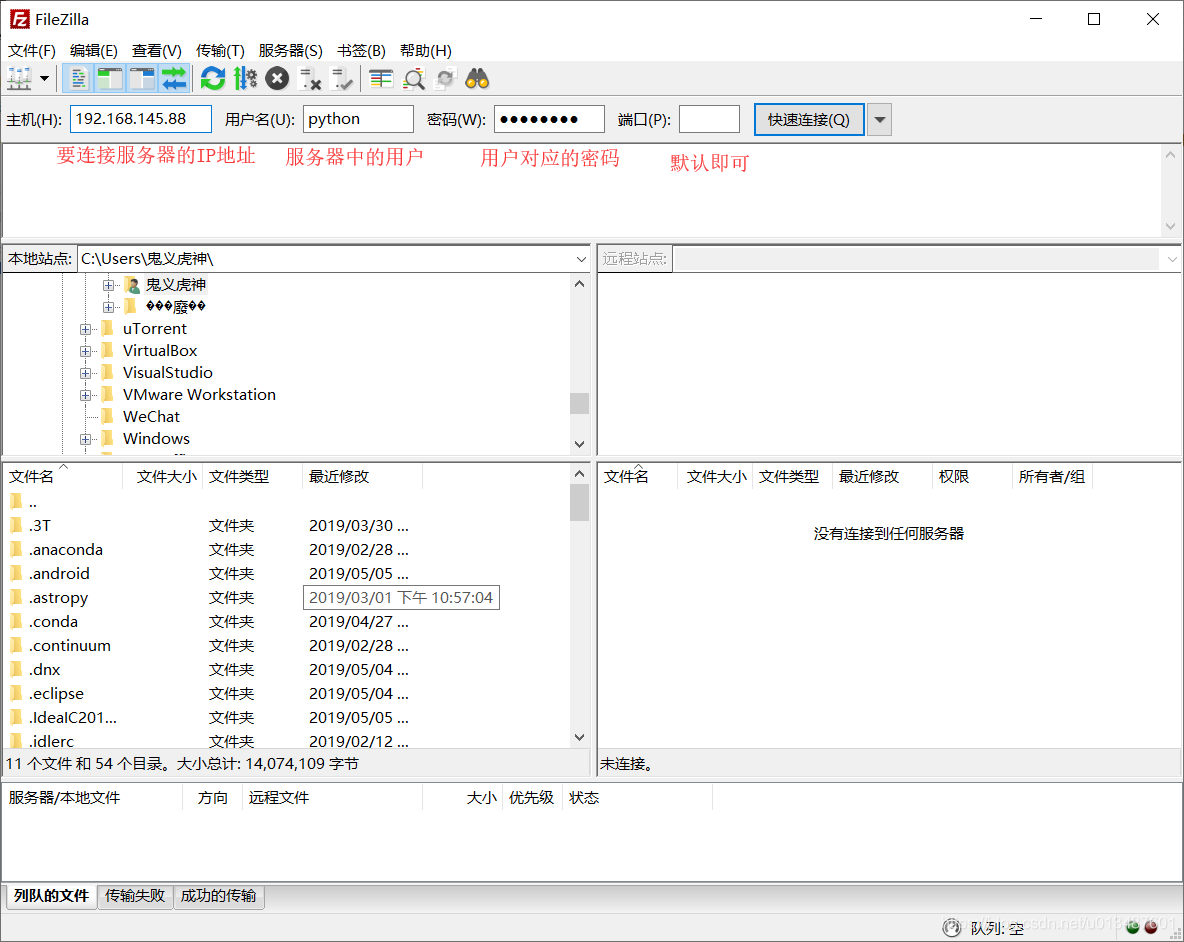Click local tree scrollbar down arrow
The height and width of the screenshot is (942, 1184).
coord(579,445)
